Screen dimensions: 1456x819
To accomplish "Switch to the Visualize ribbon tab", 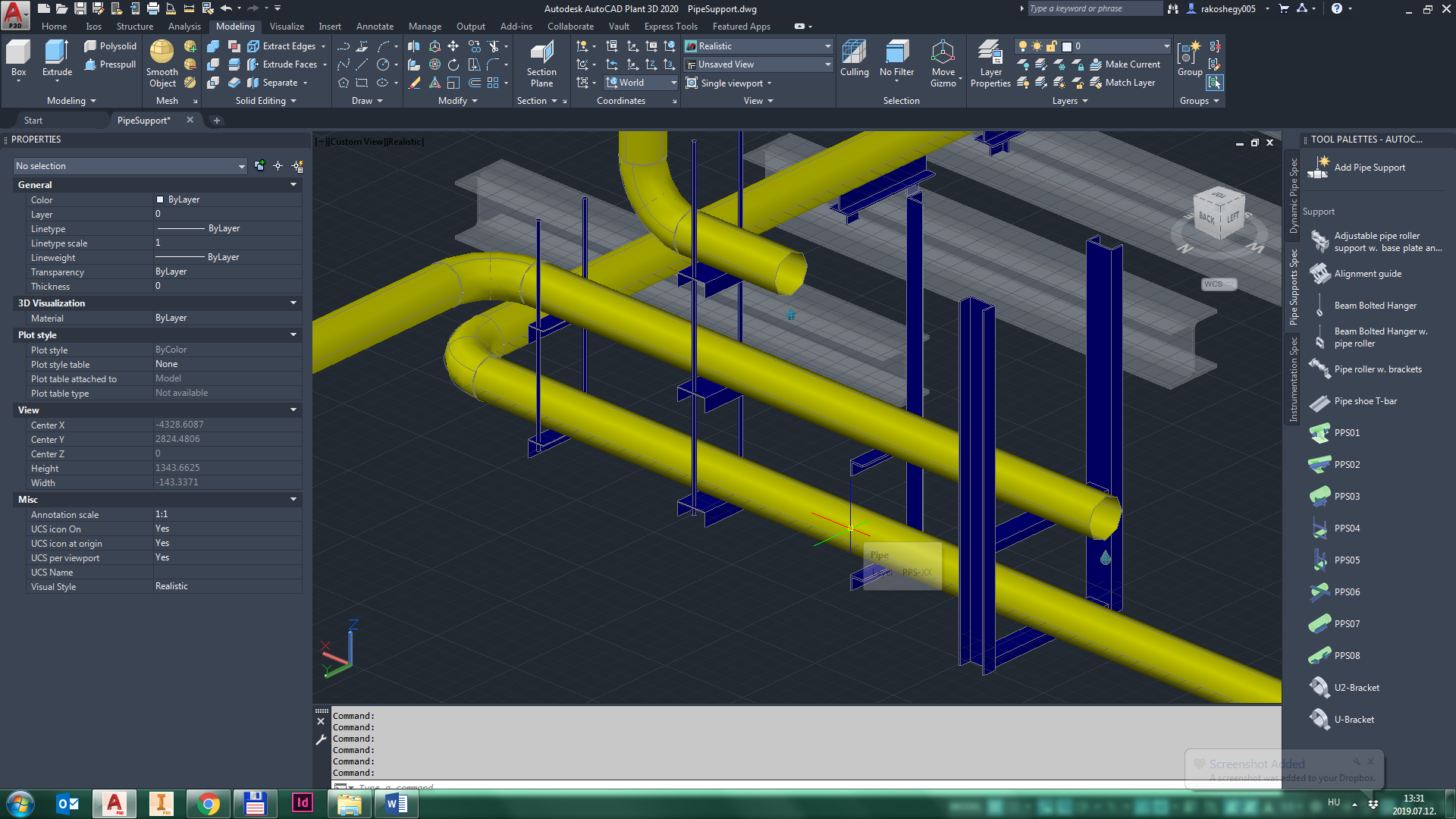I will coord(287,27).
